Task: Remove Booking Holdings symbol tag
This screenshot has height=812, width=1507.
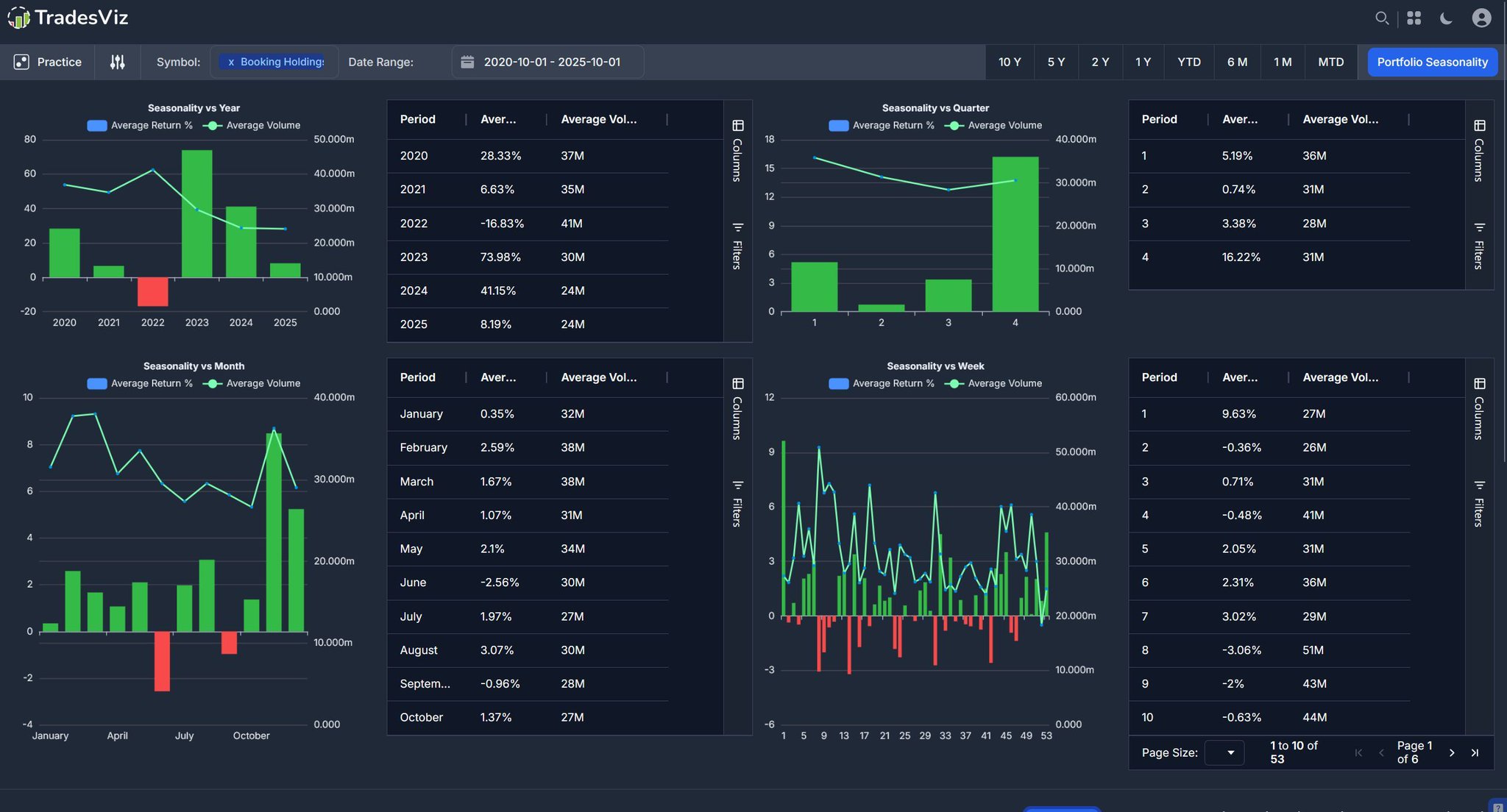Action: (231, 62)
